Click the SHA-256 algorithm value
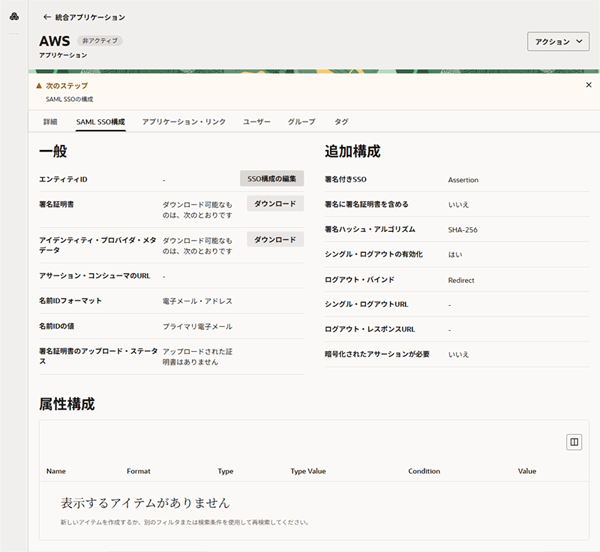The height and width of the screenshot is (552, 600). [x=463, y=230]
